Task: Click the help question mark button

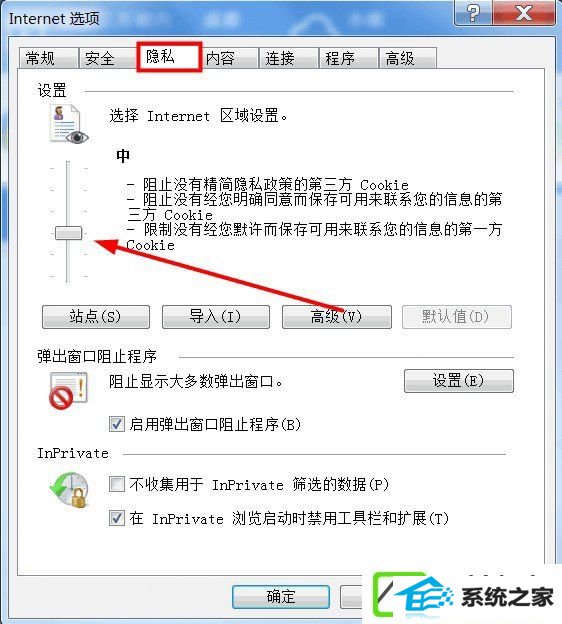Action: 473,13
